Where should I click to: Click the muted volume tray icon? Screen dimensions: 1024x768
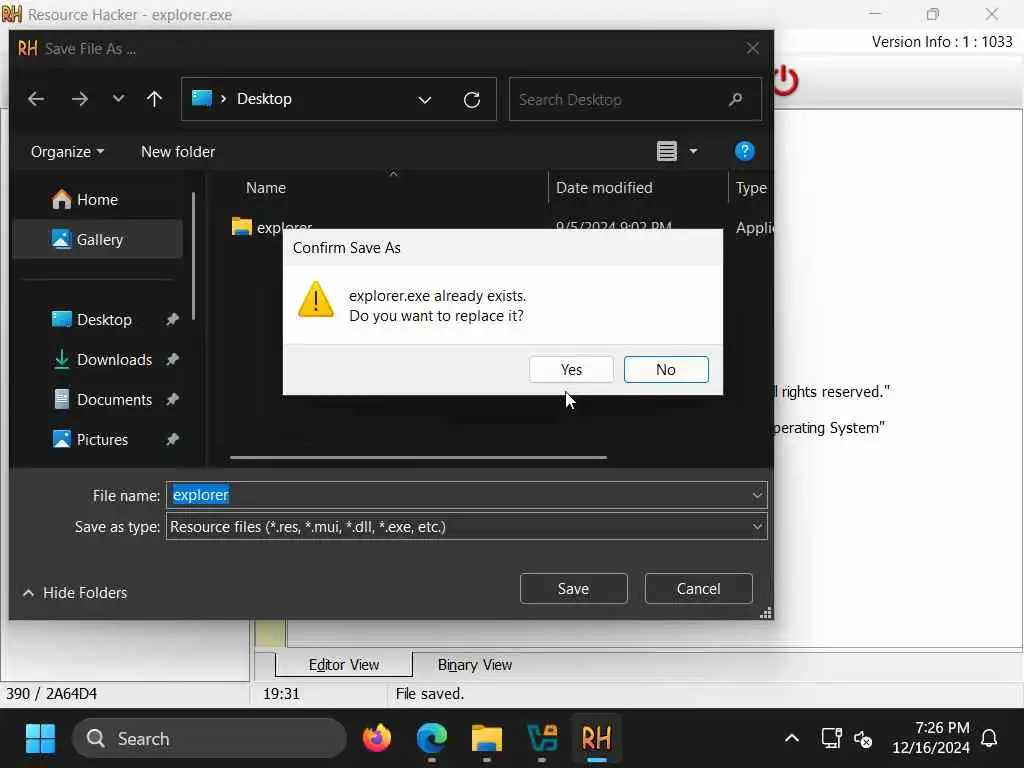(863, 739)
